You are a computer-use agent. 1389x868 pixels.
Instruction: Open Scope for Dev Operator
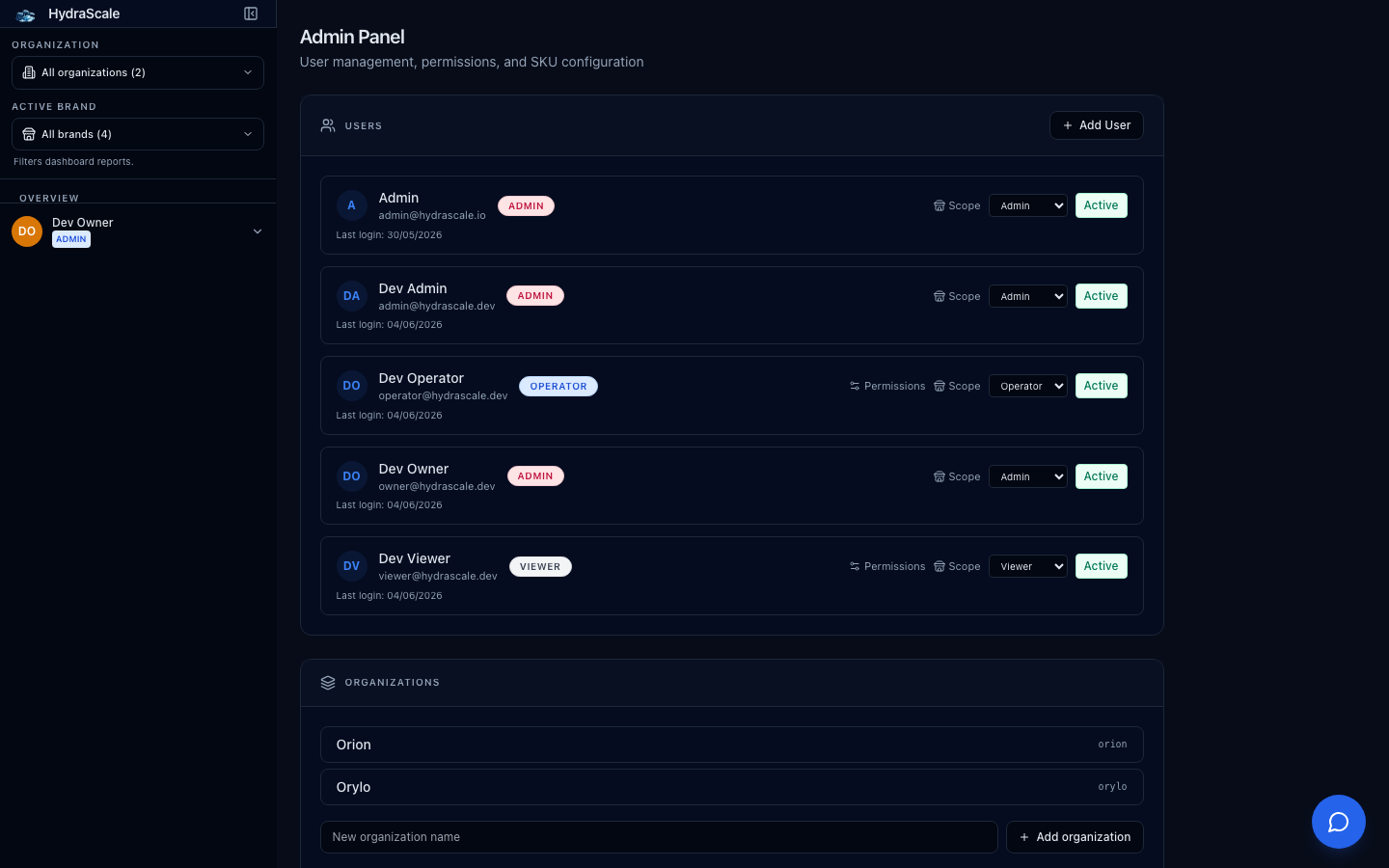click(957, 386)
